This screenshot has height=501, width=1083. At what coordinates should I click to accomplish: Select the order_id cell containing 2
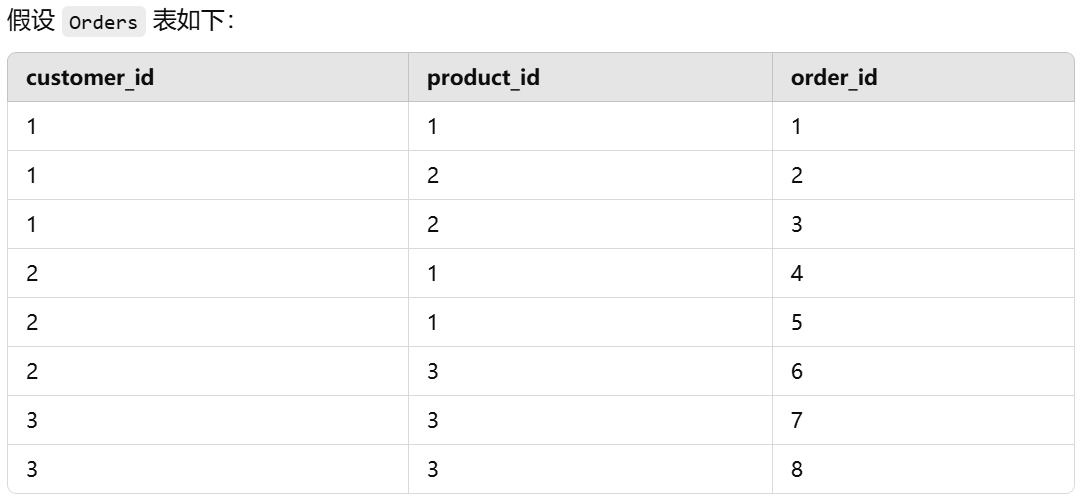coord(797,176)
